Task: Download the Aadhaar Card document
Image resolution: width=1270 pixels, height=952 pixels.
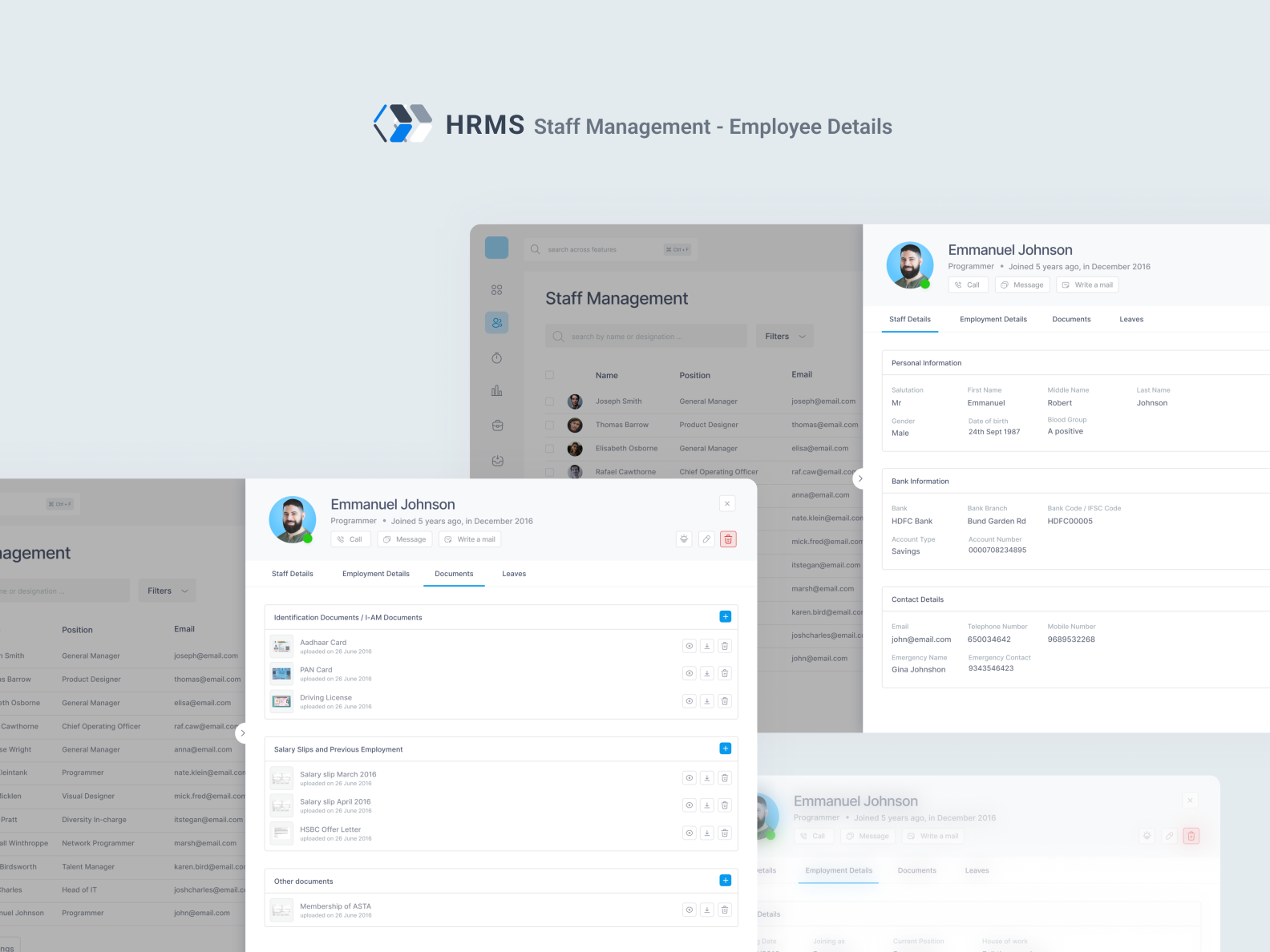Action: [707, 646]
